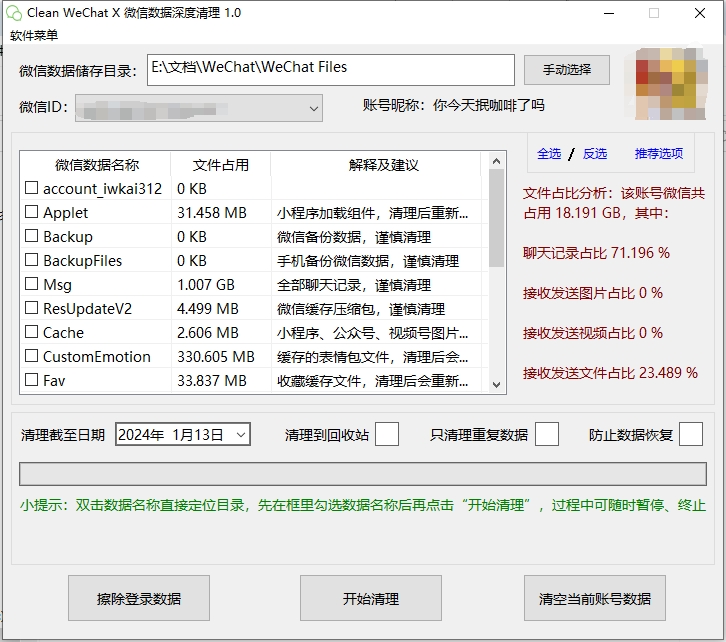Viewport: 726px width, 642px height.
Task: Click the 微信数据储存目录 path input field
Action: tap(331, 70)
